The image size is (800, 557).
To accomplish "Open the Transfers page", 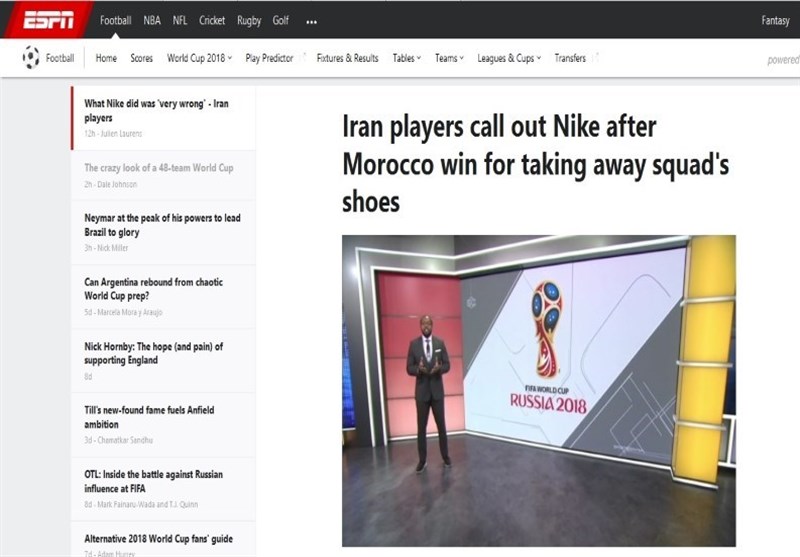I will (x=570, y=58).
